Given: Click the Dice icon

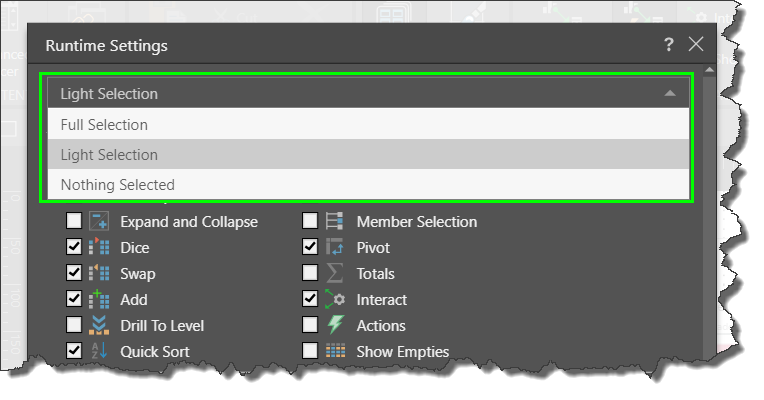Looking at the screenshot, I should [98, 248].
